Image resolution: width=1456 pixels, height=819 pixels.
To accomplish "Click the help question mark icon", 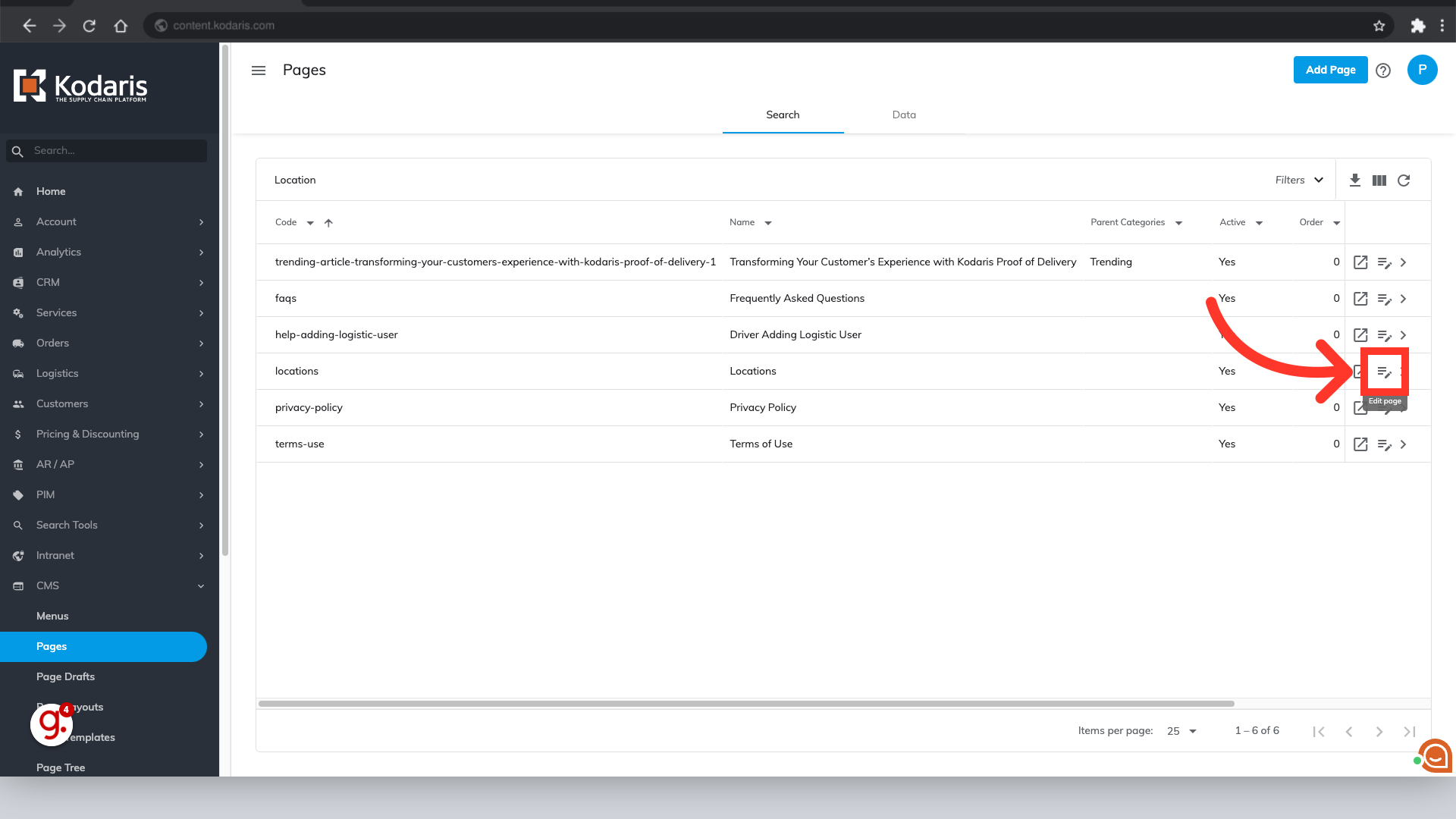I will (1383, 71).
